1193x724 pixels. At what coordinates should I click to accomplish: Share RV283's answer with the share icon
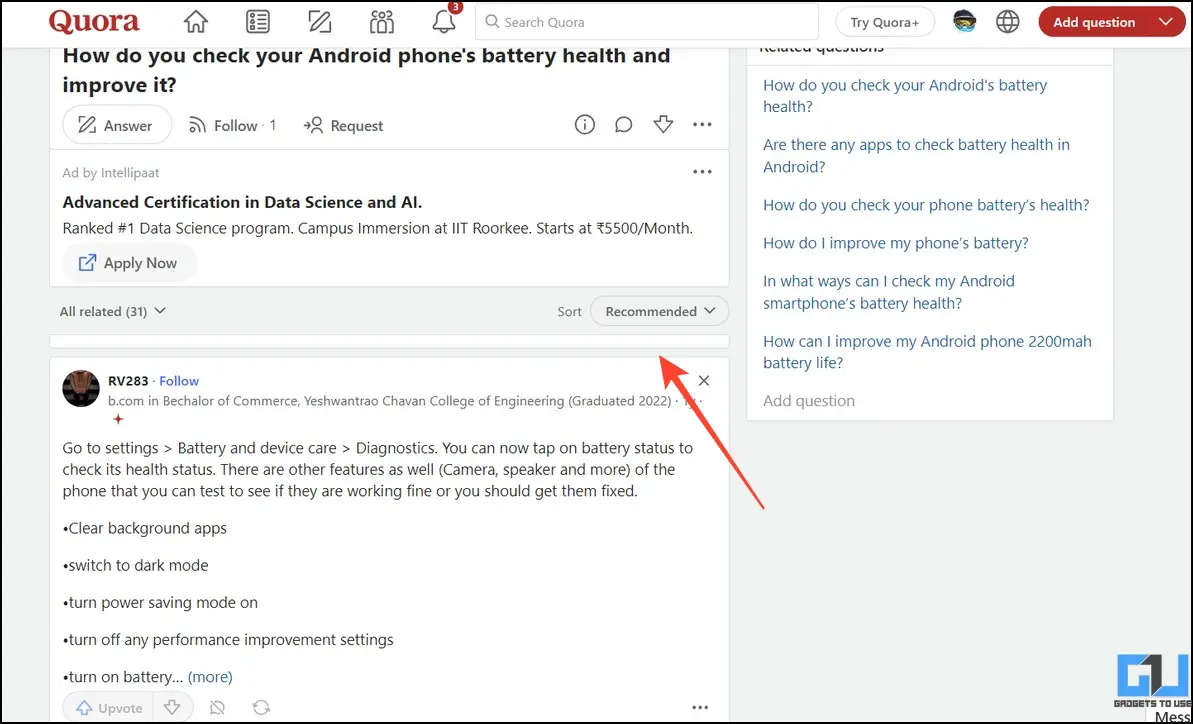tap(261, 708)
